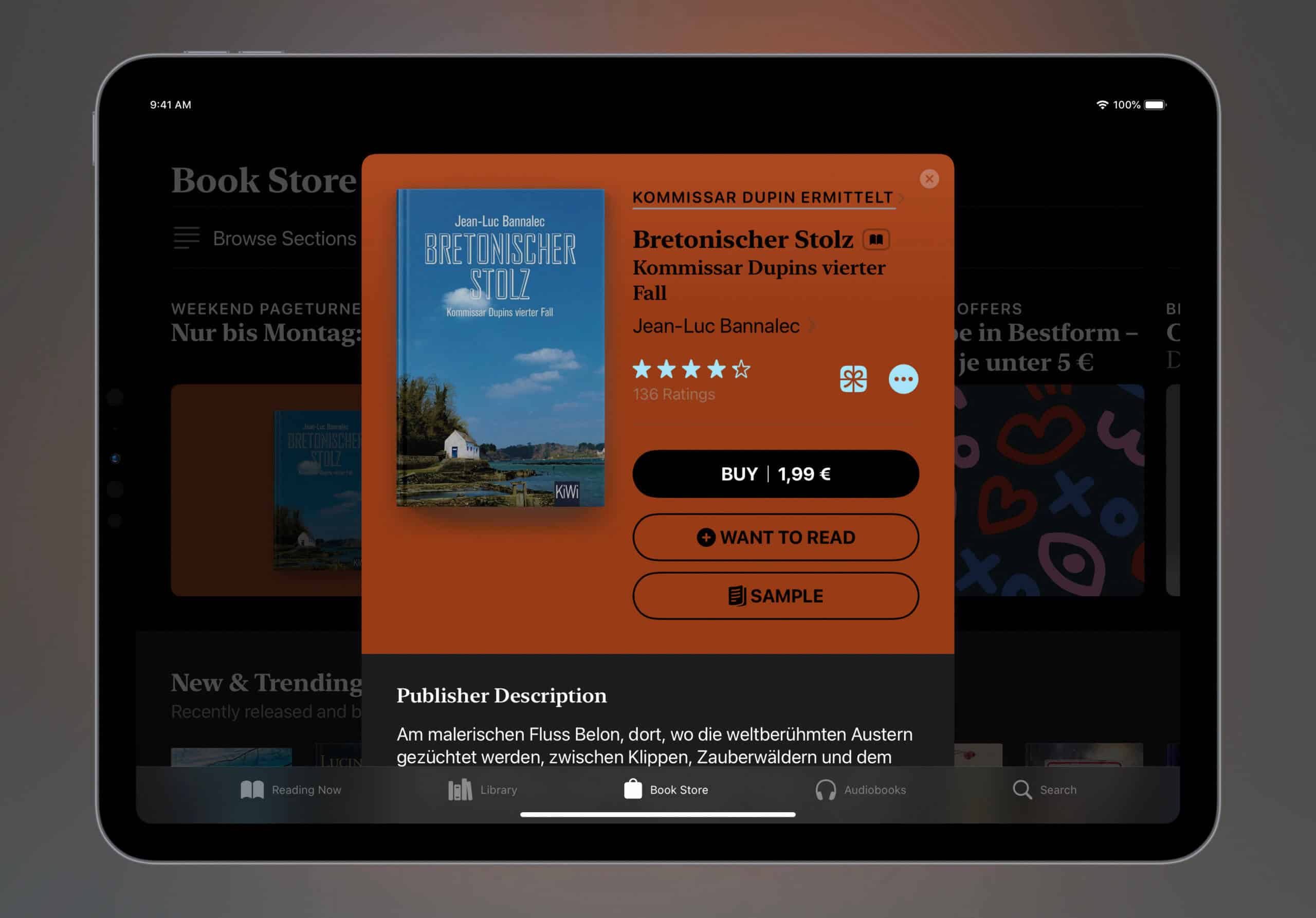Switch to Audiobooks tab

click(861, 790)
